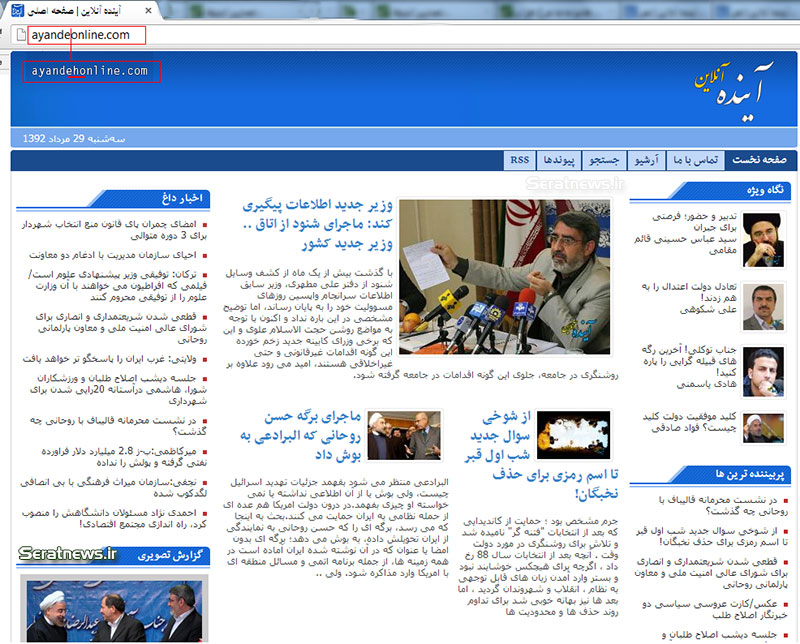Click the اخبار داغ section header
800x644 pixels.
[182, 198]
